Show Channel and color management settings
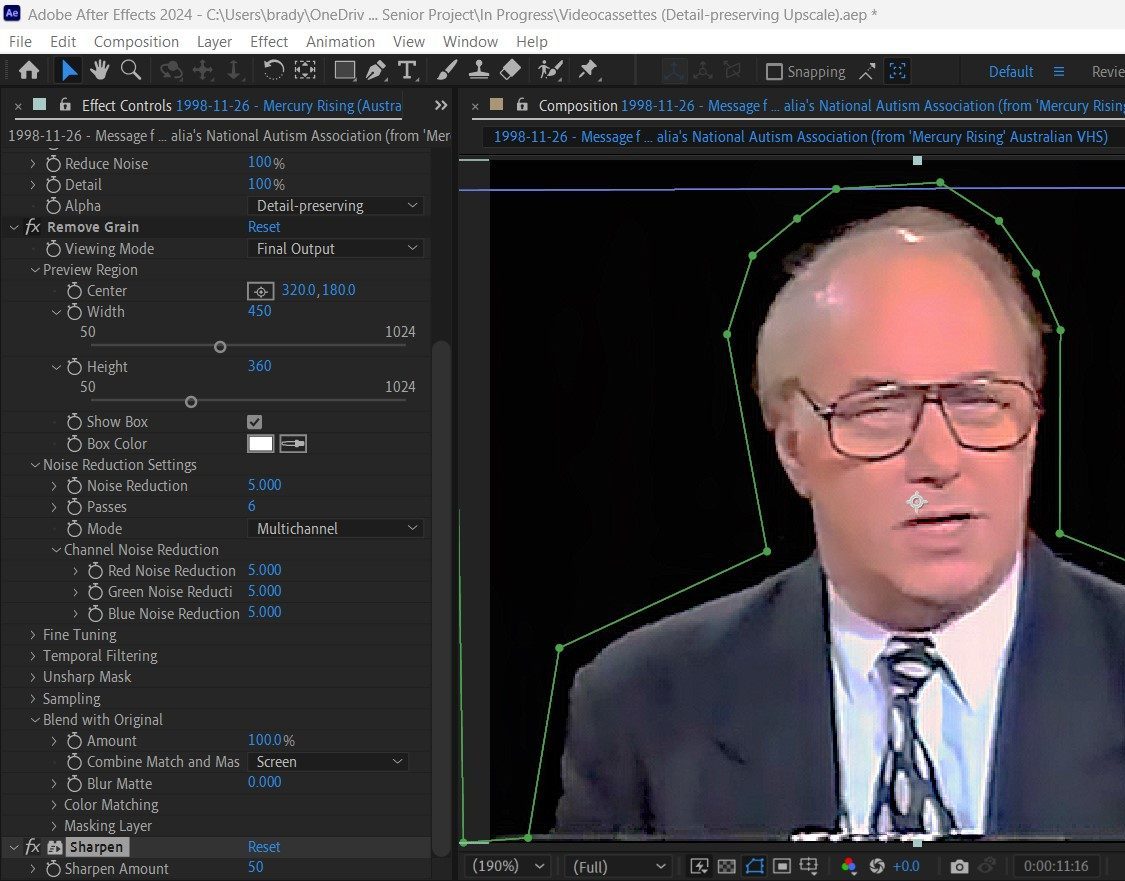Viewport: 1125px width, 881px height. (849, 866)
